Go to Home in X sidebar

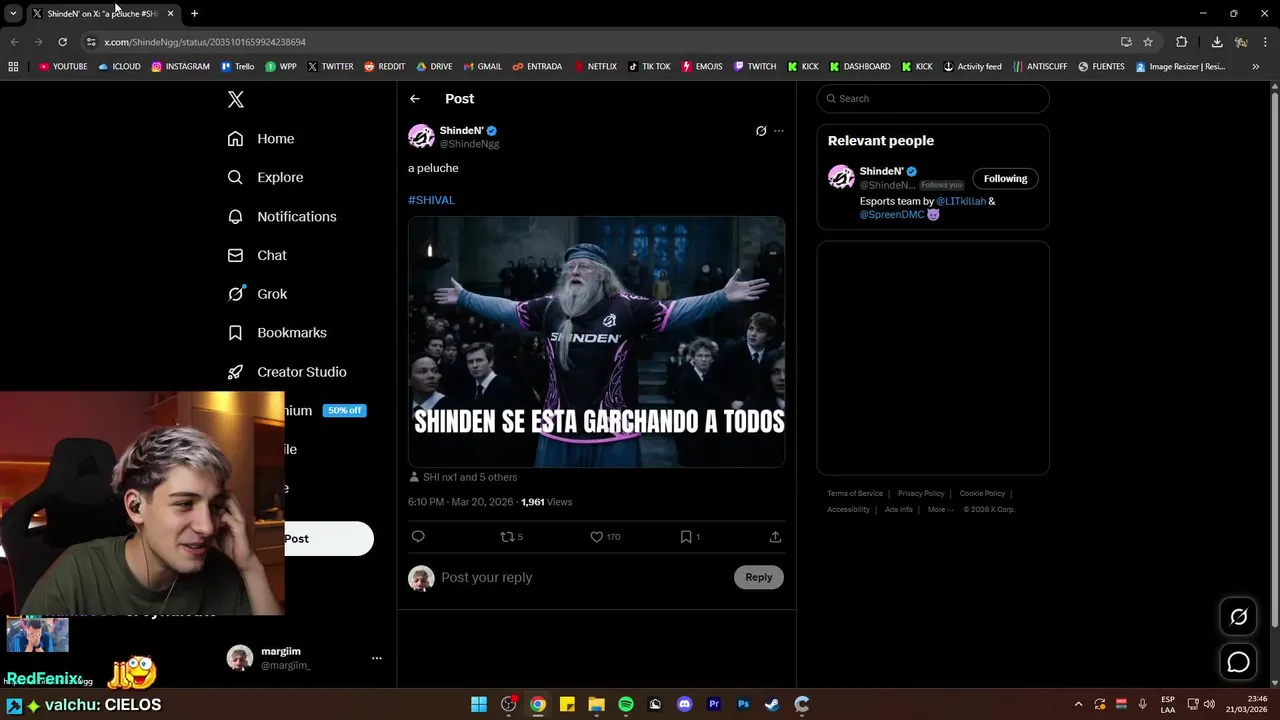click(x=261, y=139)
